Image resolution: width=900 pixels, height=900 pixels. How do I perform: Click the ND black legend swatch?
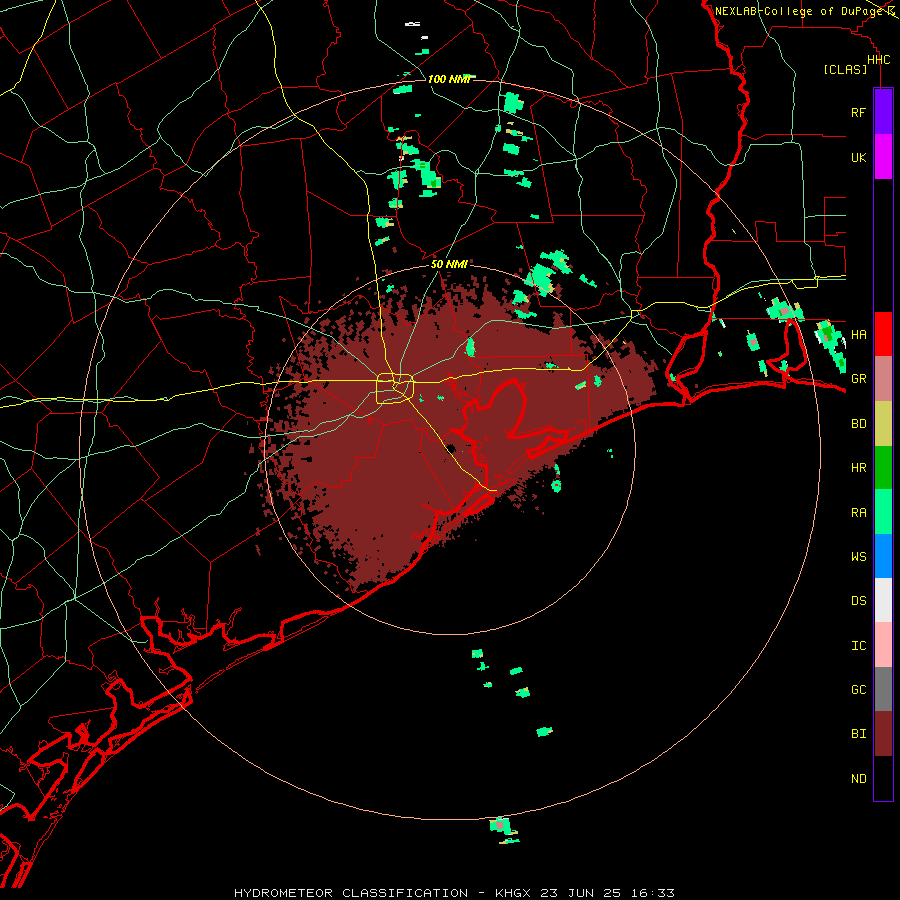click(x=883, y=778)
